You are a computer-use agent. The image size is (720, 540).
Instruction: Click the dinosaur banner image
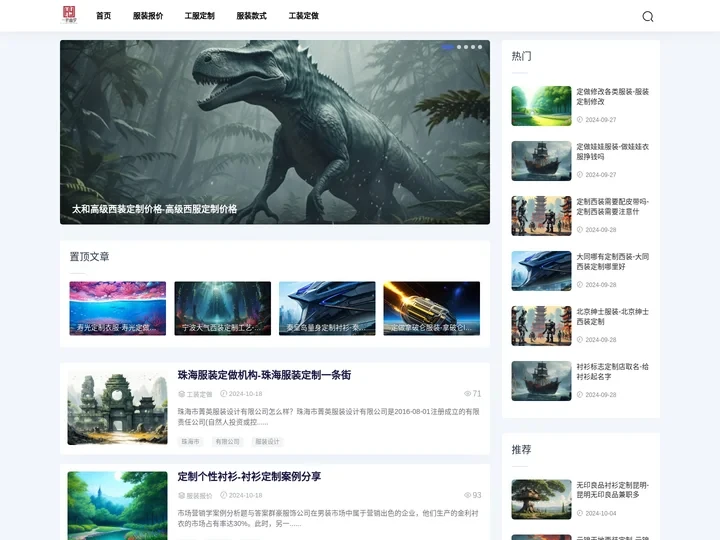click(274, 130)
